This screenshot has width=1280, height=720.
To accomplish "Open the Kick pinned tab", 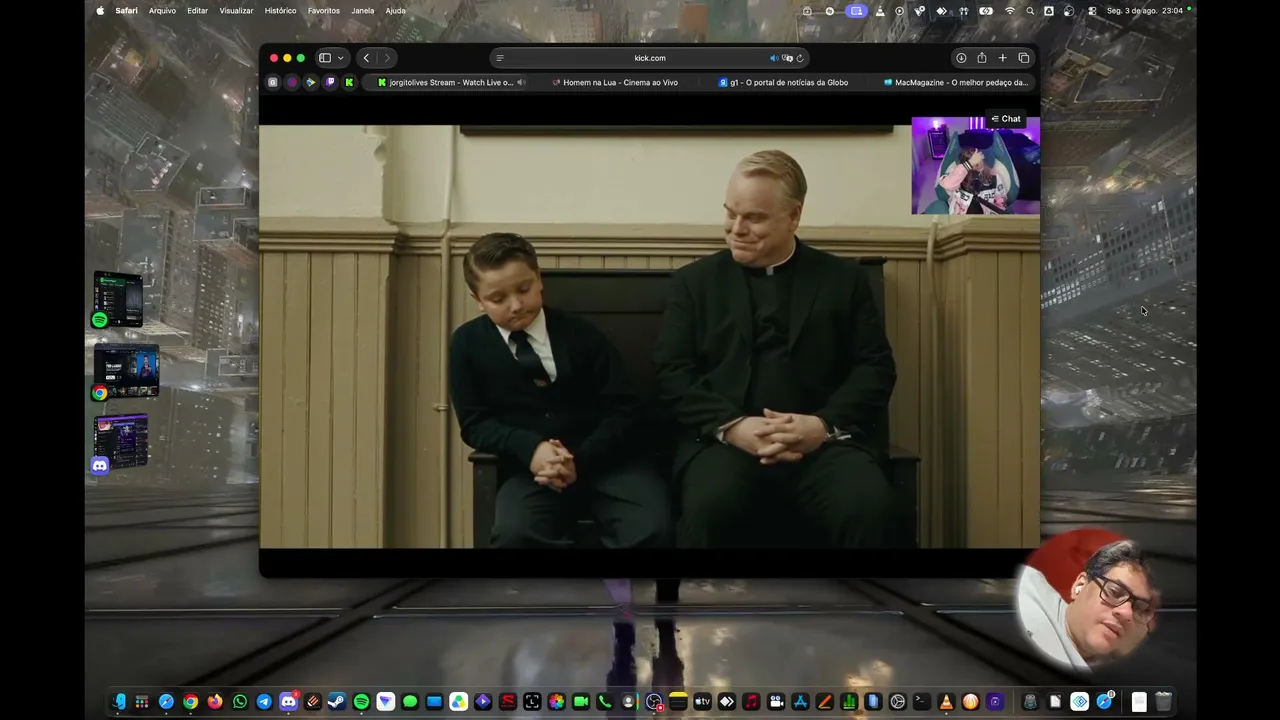I will click(349, 82).
